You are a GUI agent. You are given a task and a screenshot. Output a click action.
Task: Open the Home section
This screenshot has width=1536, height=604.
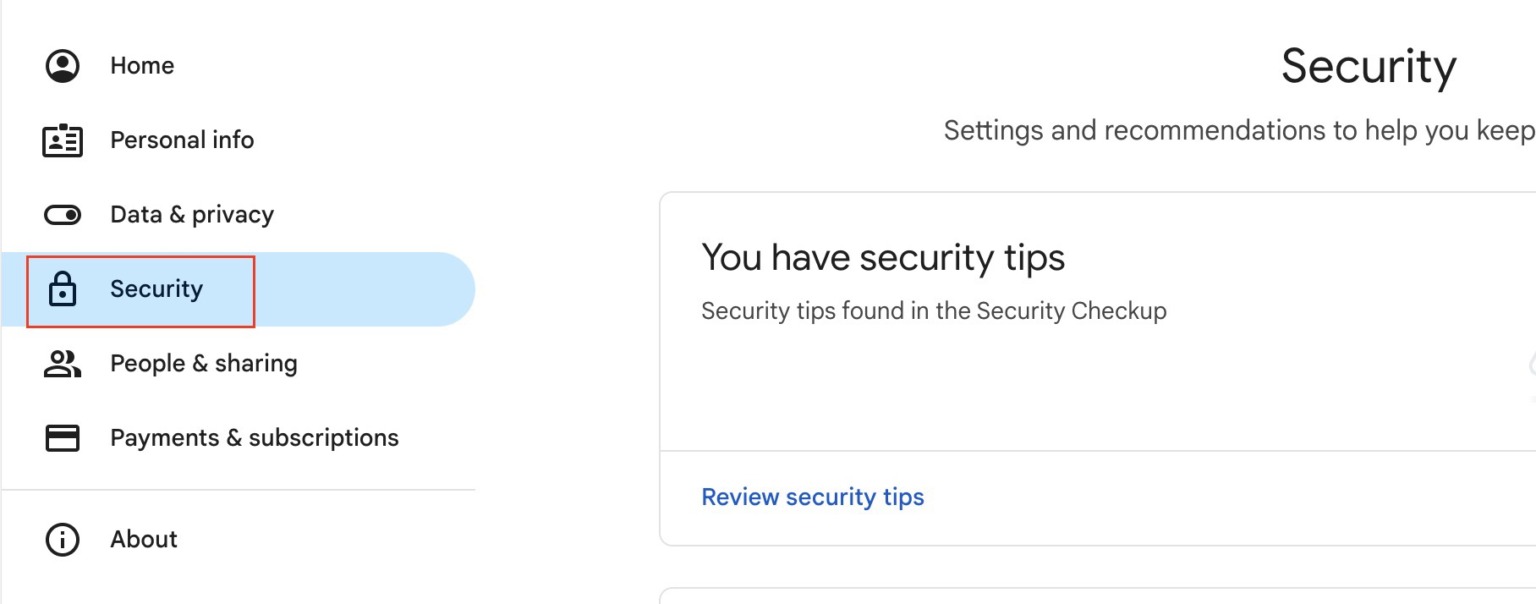click(x=142, y=65)
